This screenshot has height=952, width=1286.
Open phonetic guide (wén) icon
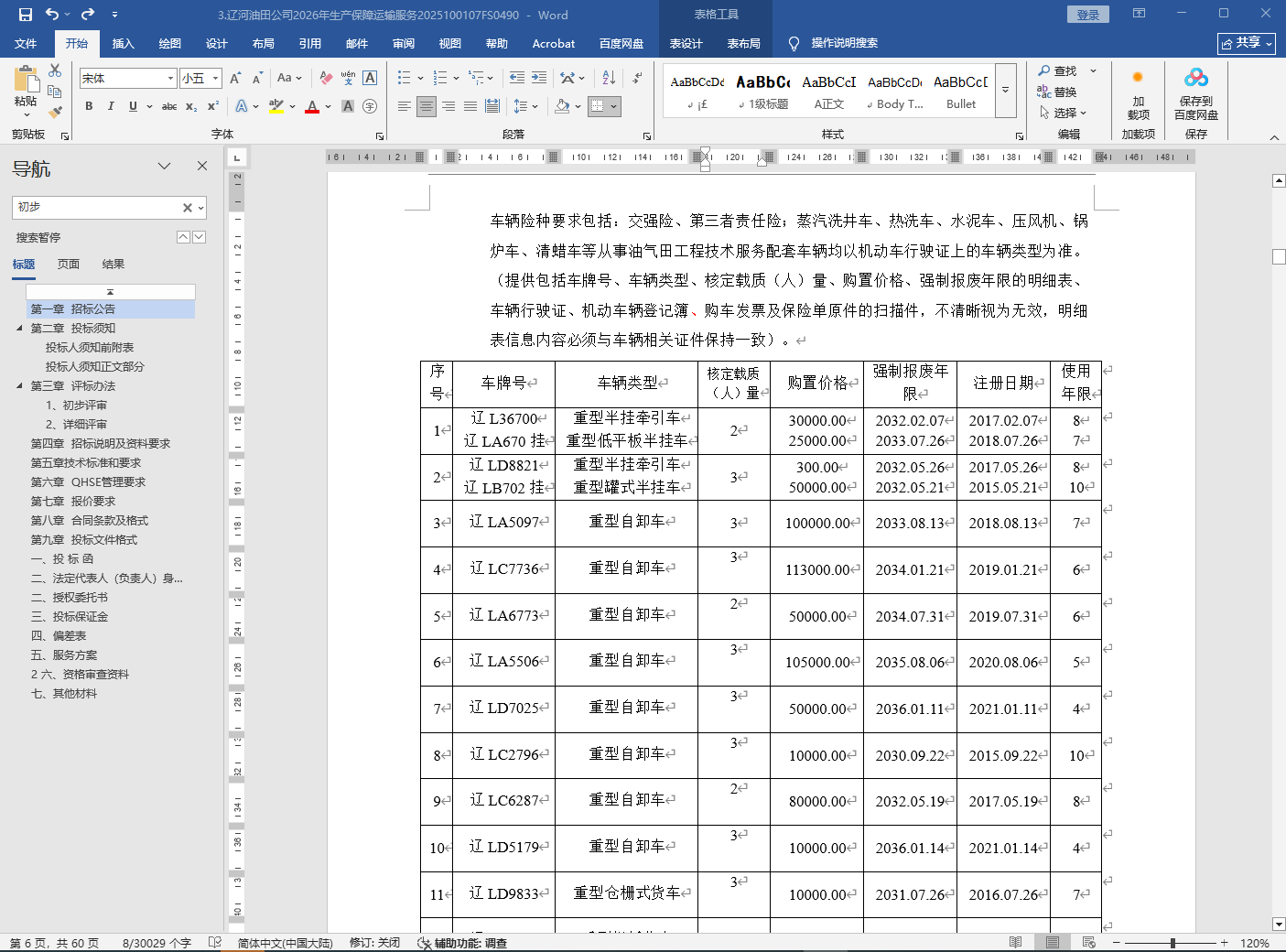pos(348,79)
